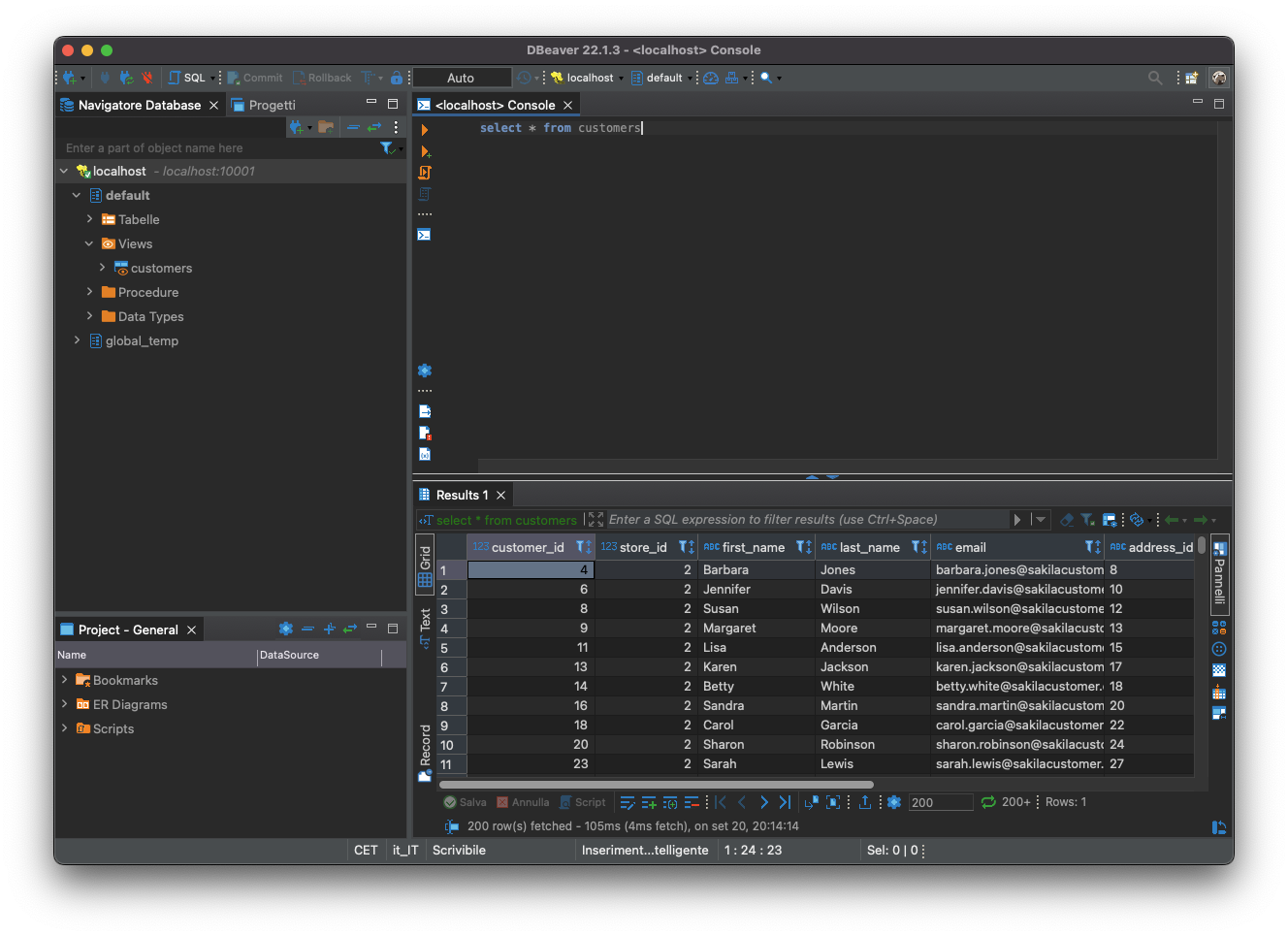
Task: Click the Rollback button
Action: click(323, 78)
